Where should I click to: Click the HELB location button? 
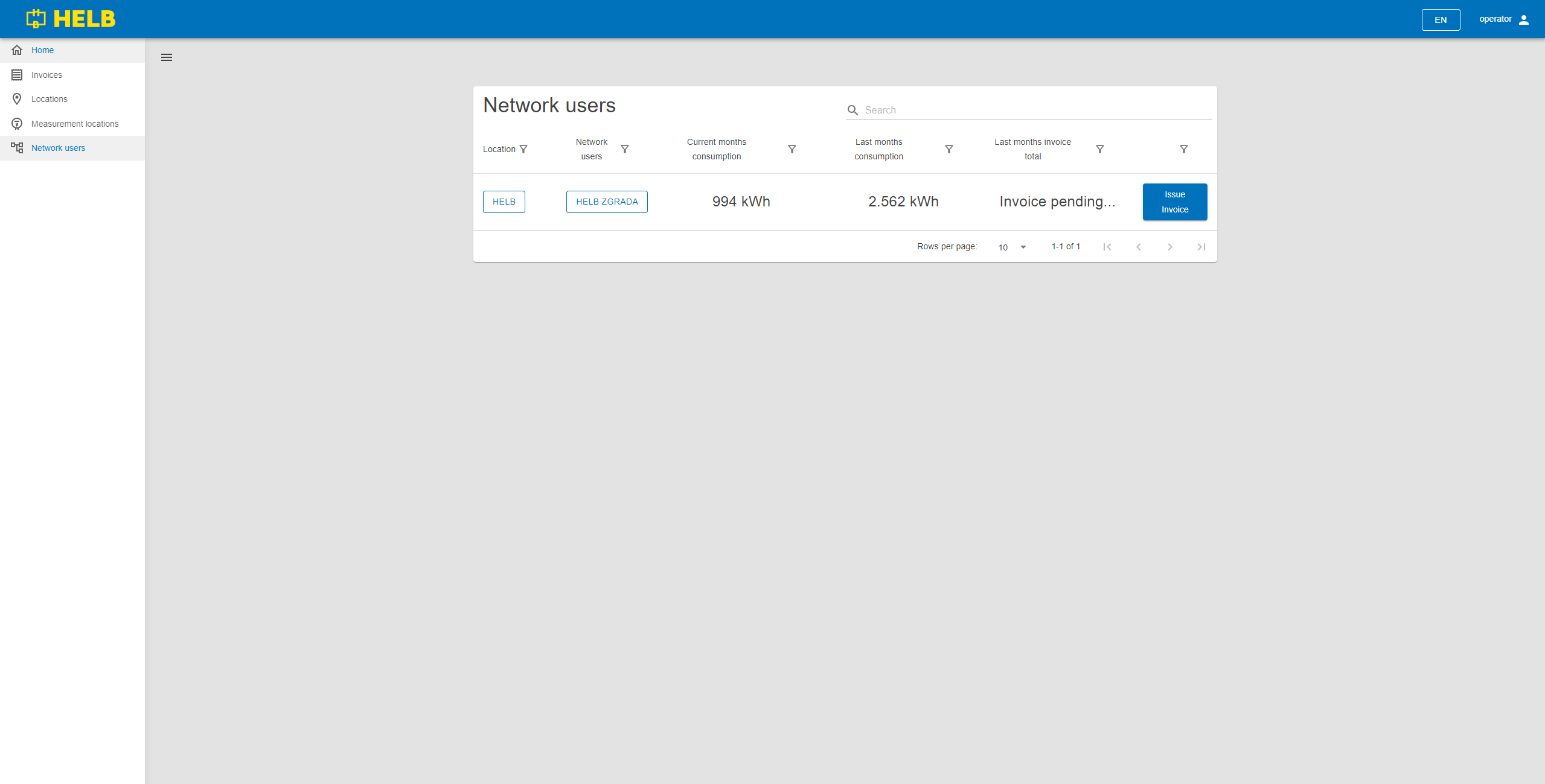[504, 202]
